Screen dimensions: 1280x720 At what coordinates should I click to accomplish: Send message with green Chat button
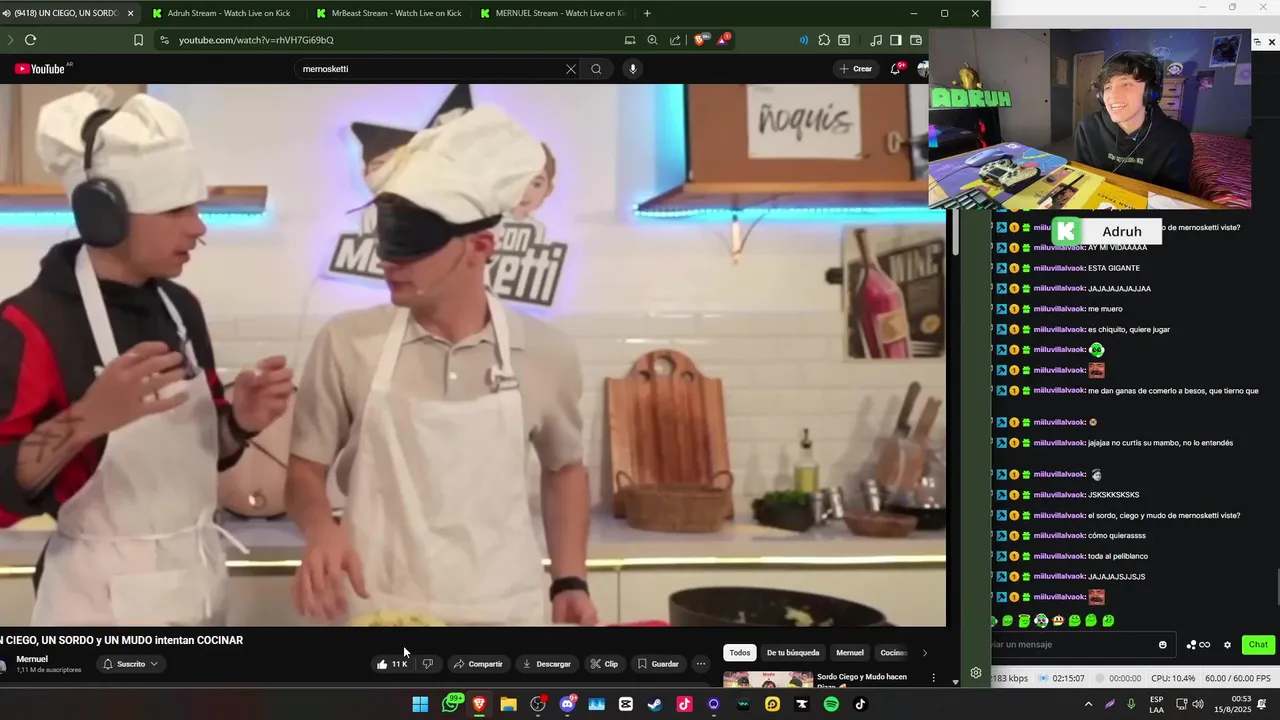click(1258, 645)
